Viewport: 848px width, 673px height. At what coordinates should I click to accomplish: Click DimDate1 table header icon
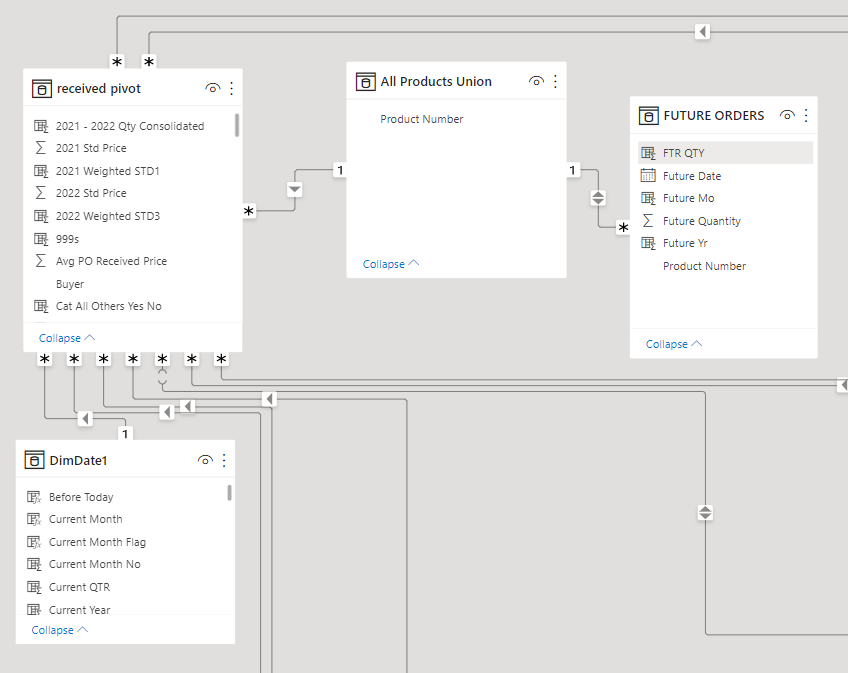tap(34, 460)
